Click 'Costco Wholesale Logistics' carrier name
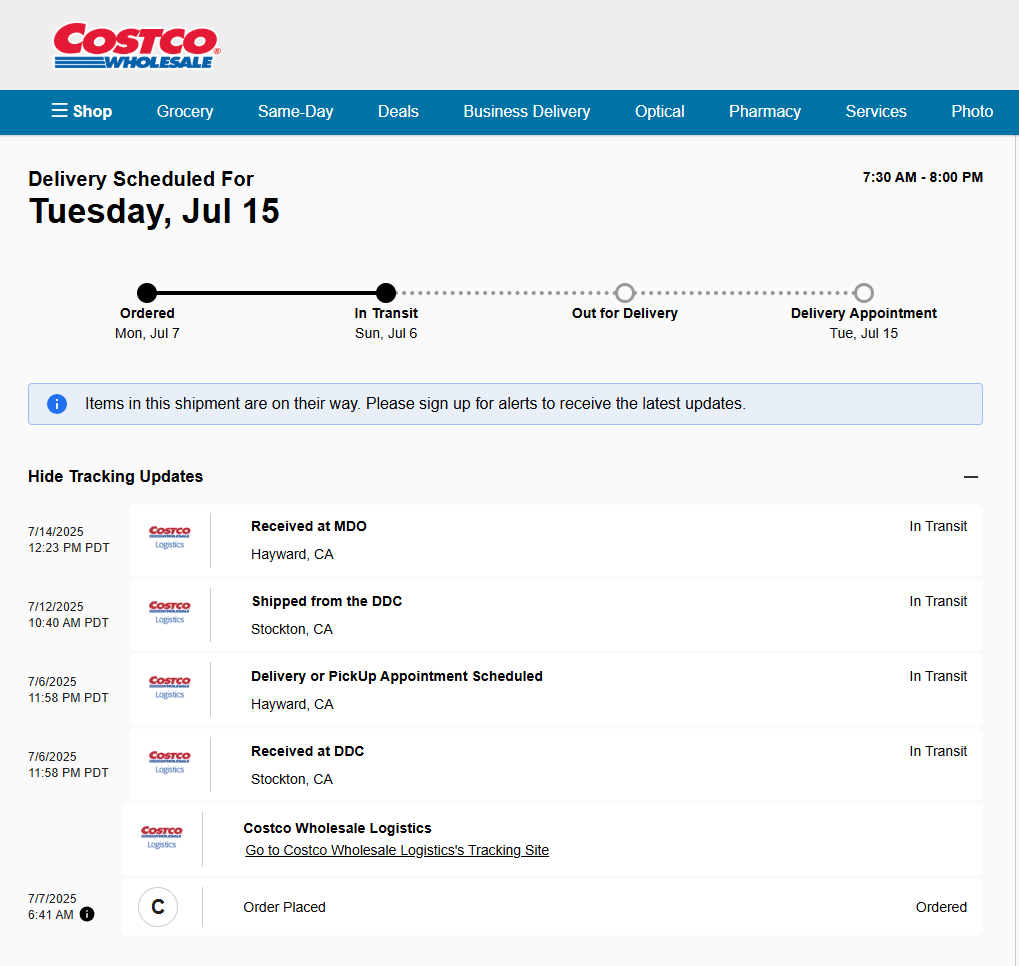 [x=337, y=828]
